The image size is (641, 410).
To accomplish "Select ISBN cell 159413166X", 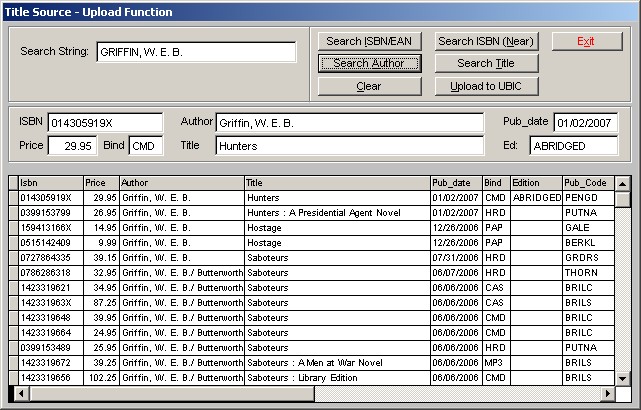I will pyautogui.click(x=51, y=228).
